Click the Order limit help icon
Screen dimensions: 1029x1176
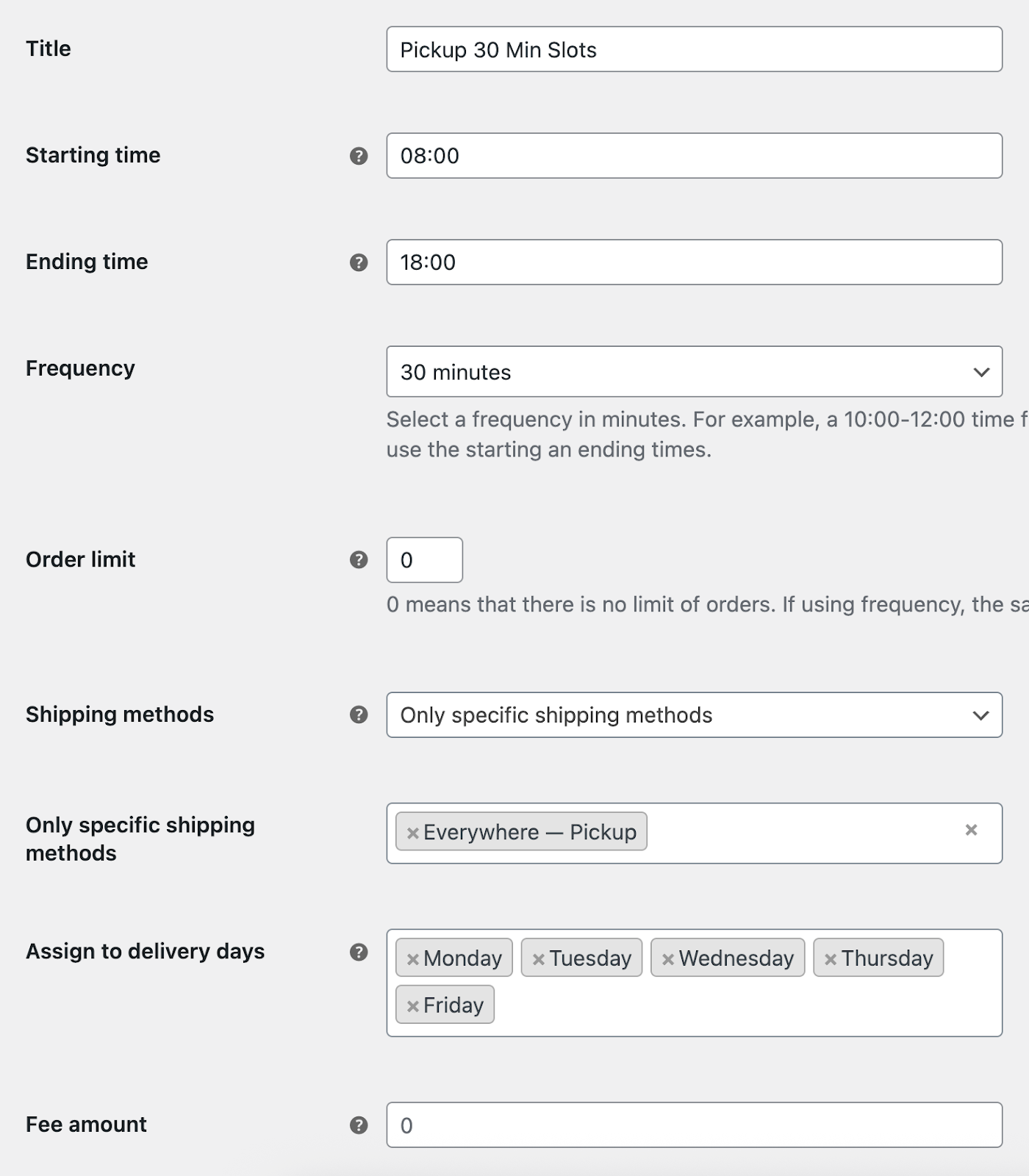click(x=359, y=560)
